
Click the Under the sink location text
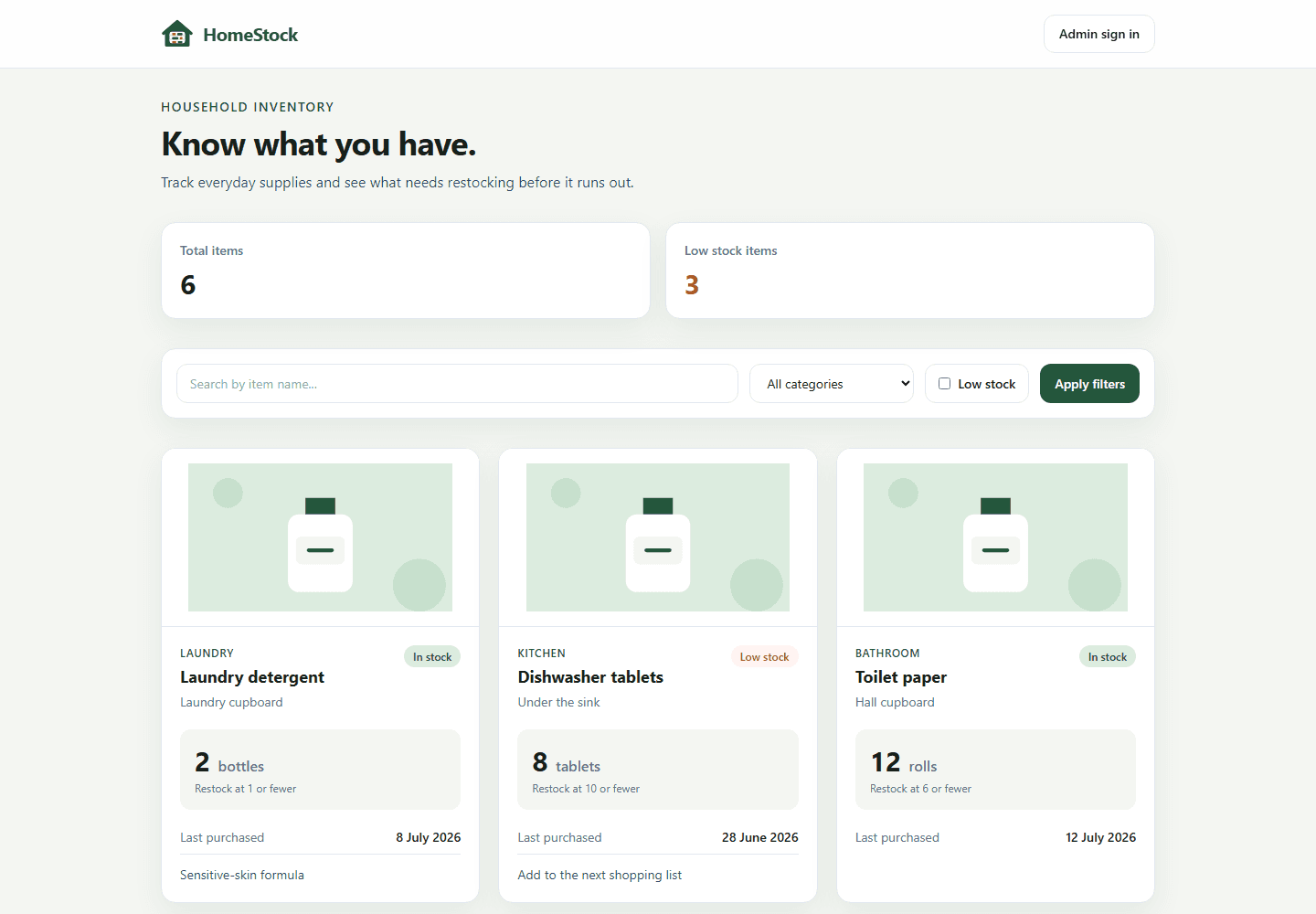click(558, 702)
